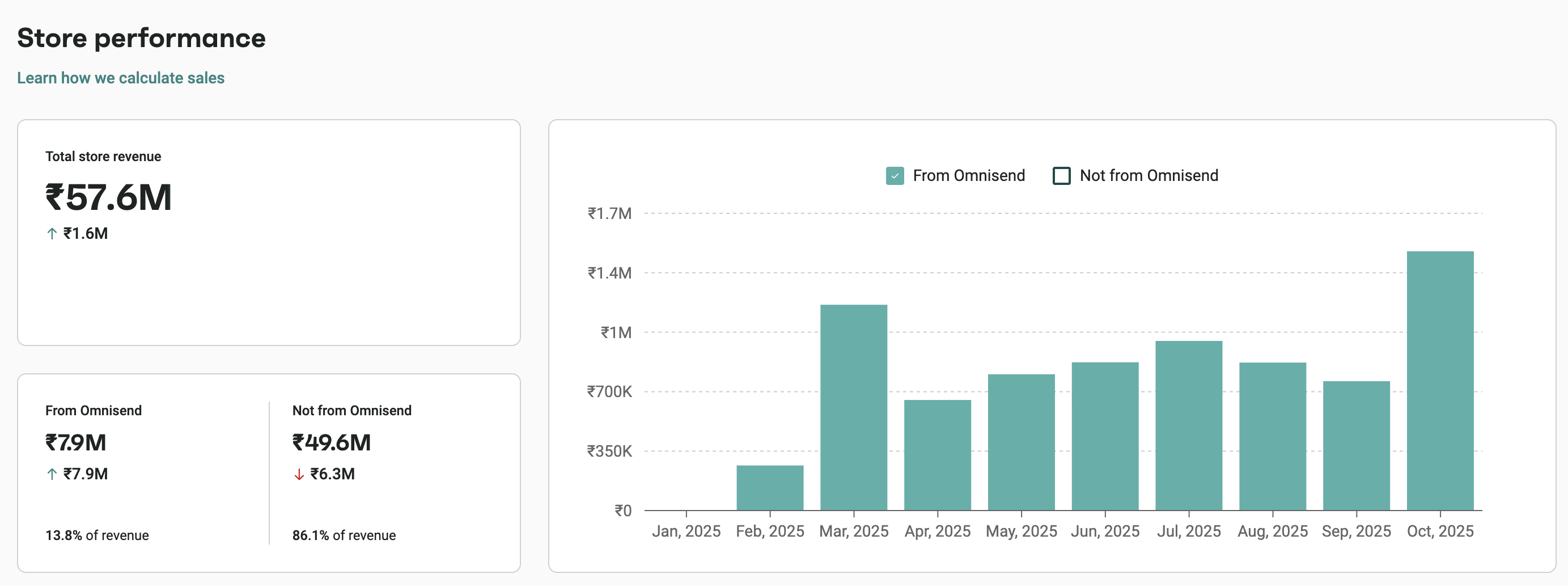Click the '86.1% of revenue' text

coord(344,535)
